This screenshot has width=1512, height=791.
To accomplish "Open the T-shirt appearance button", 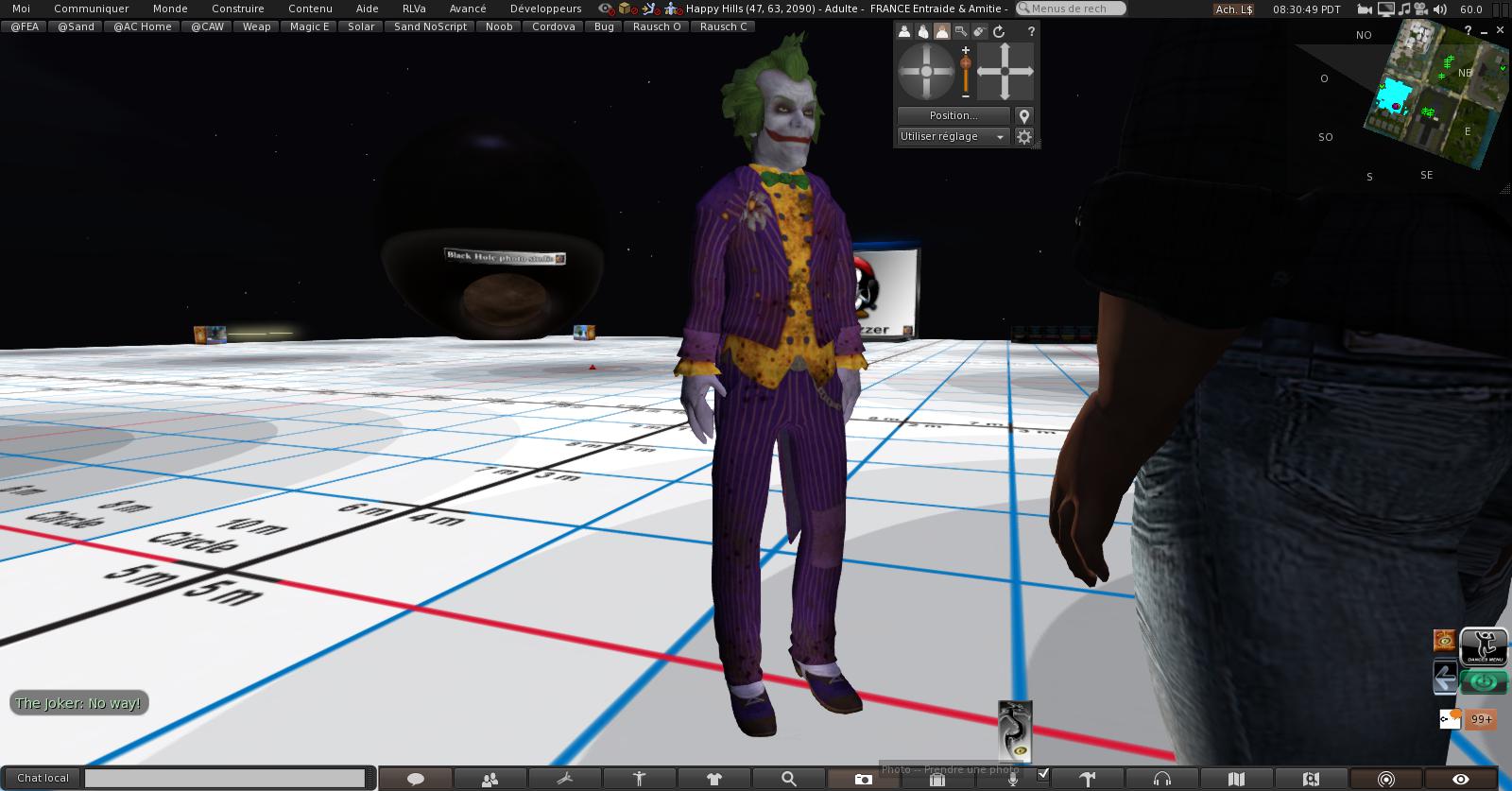I will pyautogui.click(x=714, y=779).
